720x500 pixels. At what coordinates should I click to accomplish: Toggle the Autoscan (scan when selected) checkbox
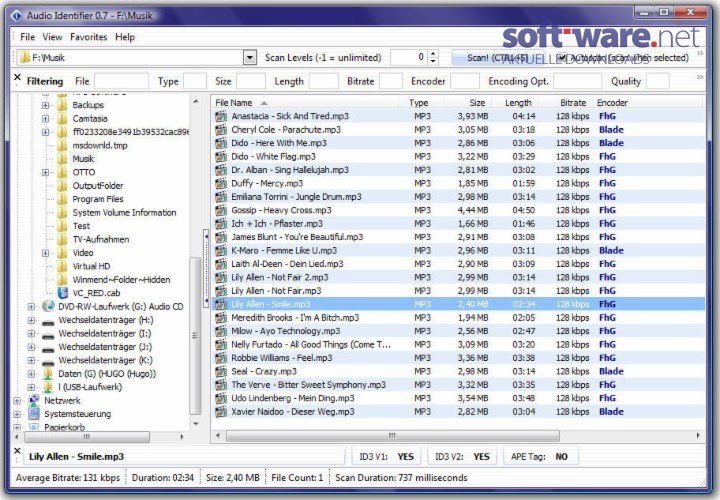tap(562, 57)
